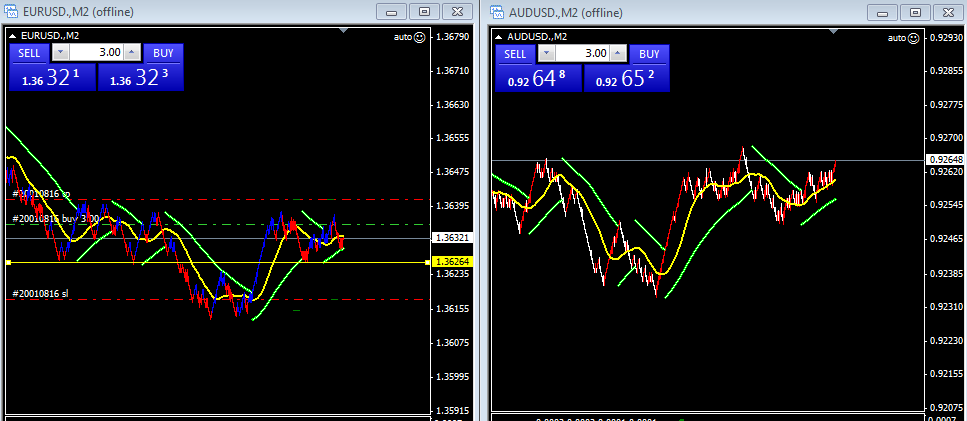Screen dimensions: 967x421
Task: Click AUDUSD buy price 0.92 65 tile
Action: tap(627, 78)
